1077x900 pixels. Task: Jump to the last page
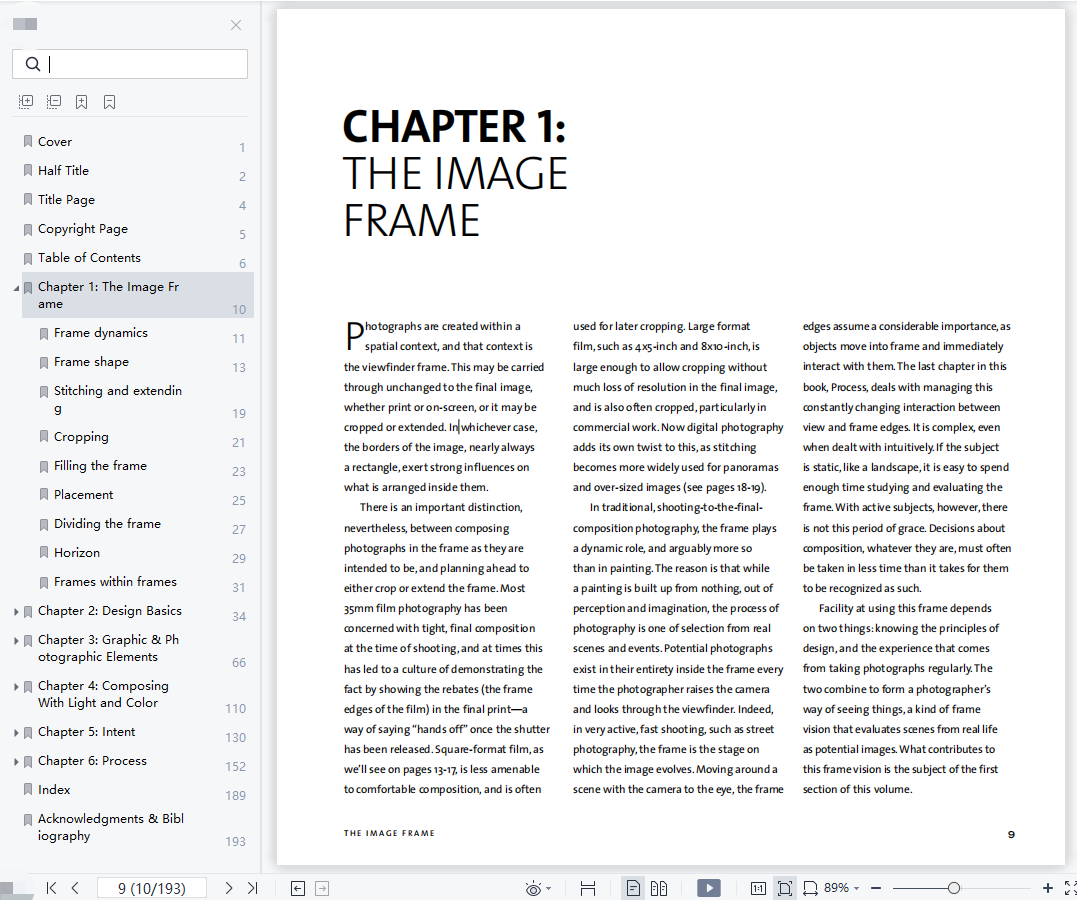point(253,888)
